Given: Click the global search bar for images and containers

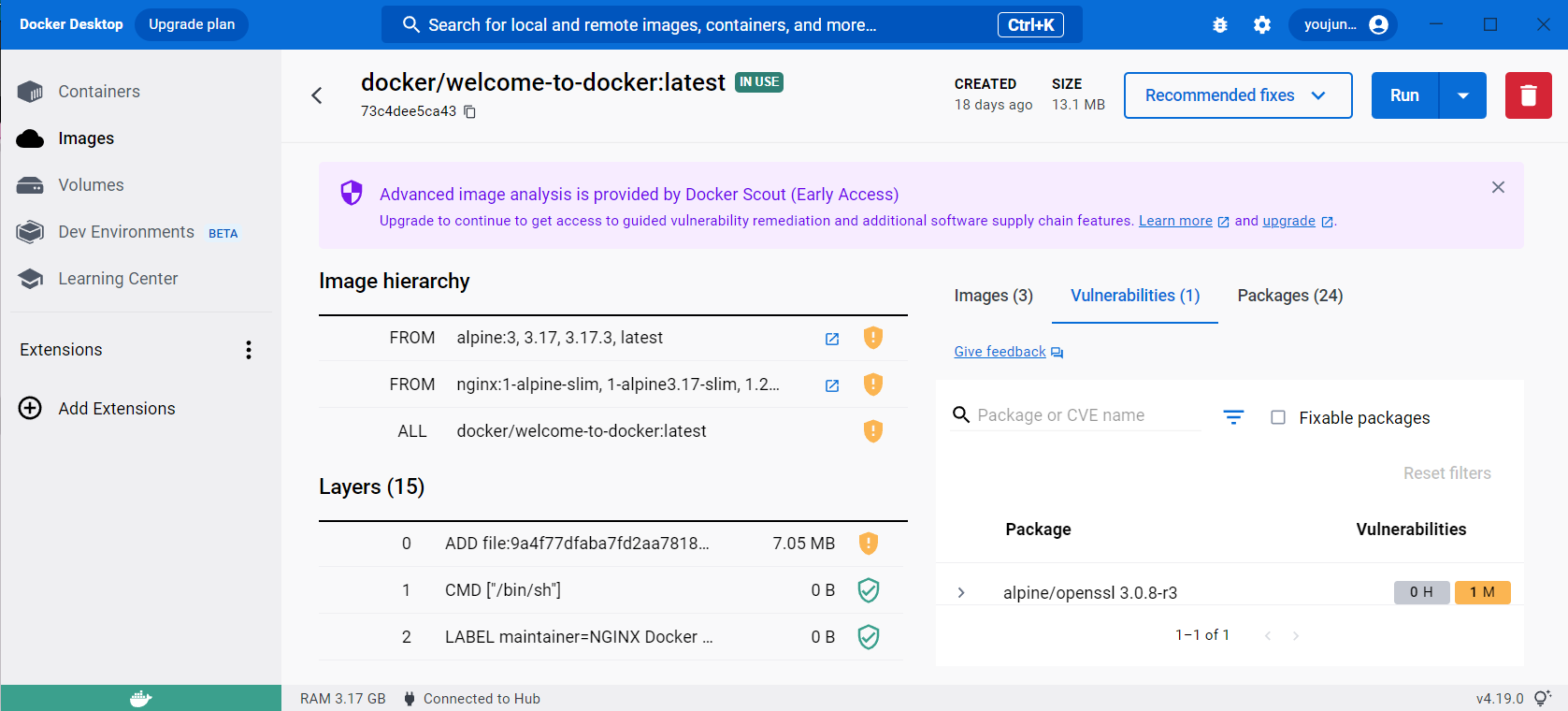Looking at the screenshot, I should (x=732, y=24).
